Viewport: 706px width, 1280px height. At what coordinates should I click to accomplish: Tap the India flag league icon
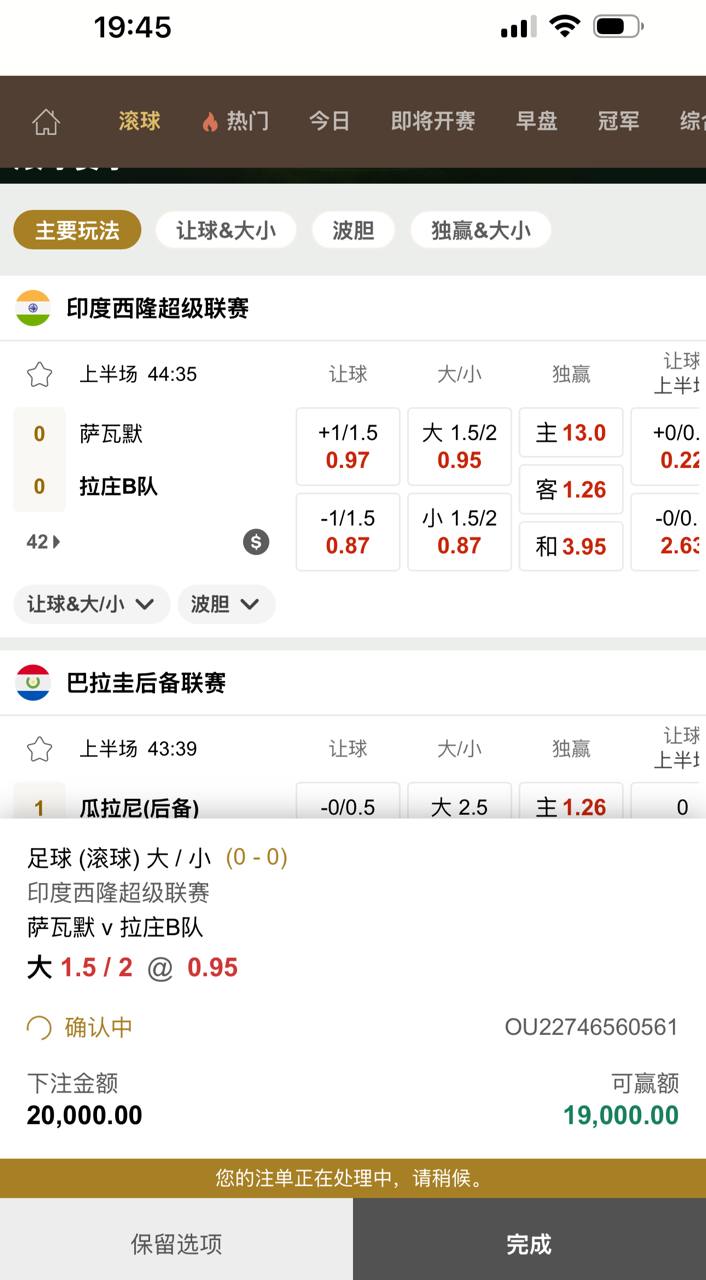pos(33,308)
